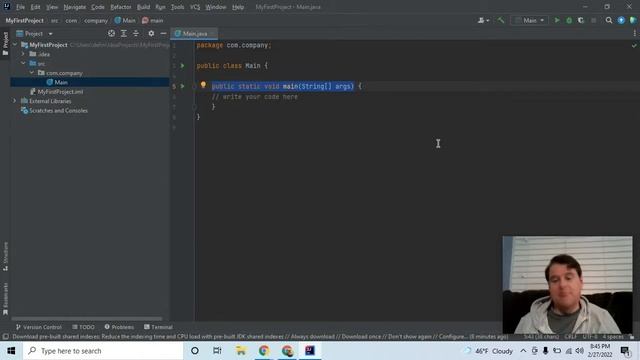Click the editor tabs three-dot options icon
640x360 pixels.
click(634, 33)
